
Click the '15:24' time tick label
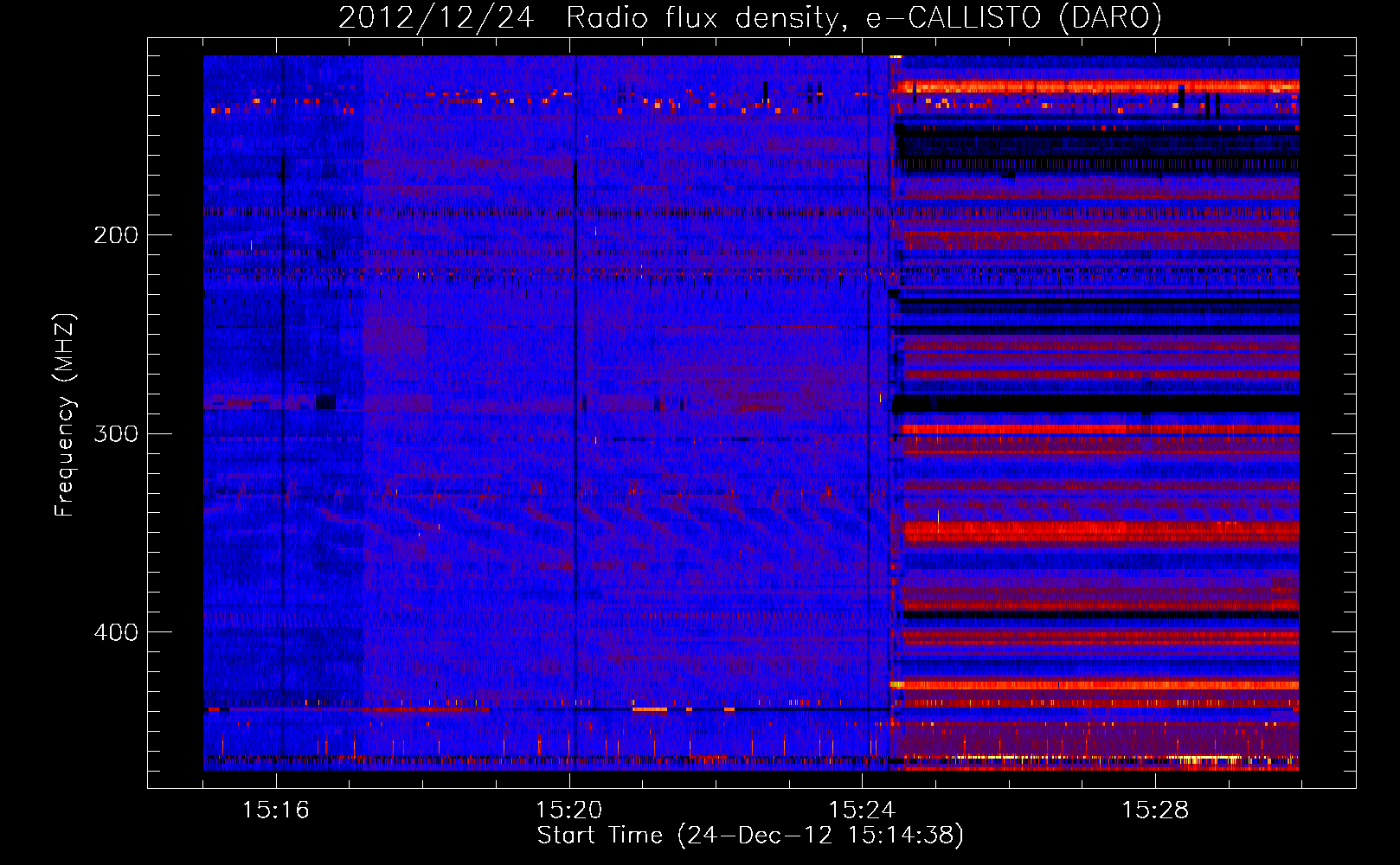(x=862, y=811)
